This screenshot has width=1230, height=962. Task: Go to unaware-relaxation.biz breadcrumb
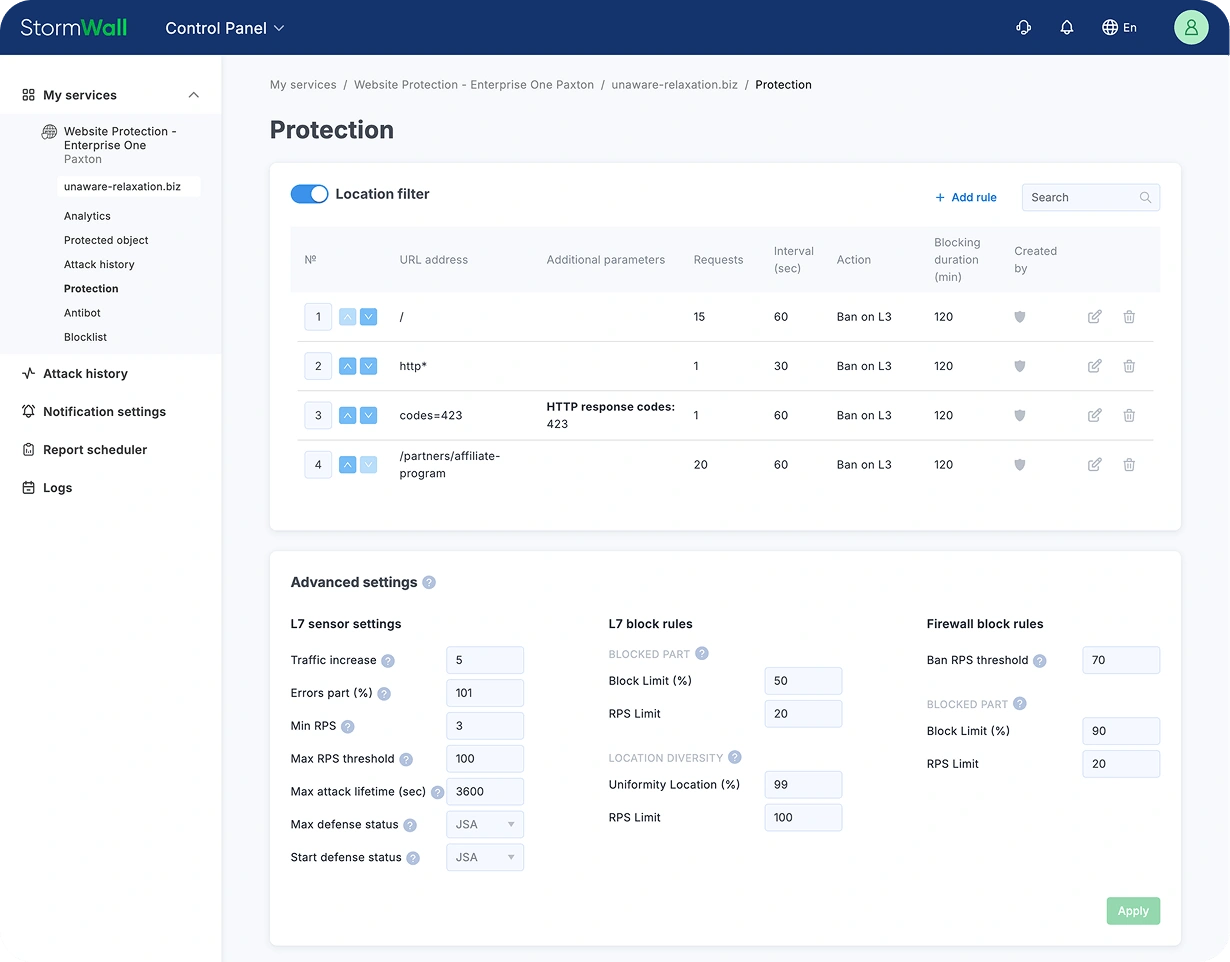click(x=674, y=85)
